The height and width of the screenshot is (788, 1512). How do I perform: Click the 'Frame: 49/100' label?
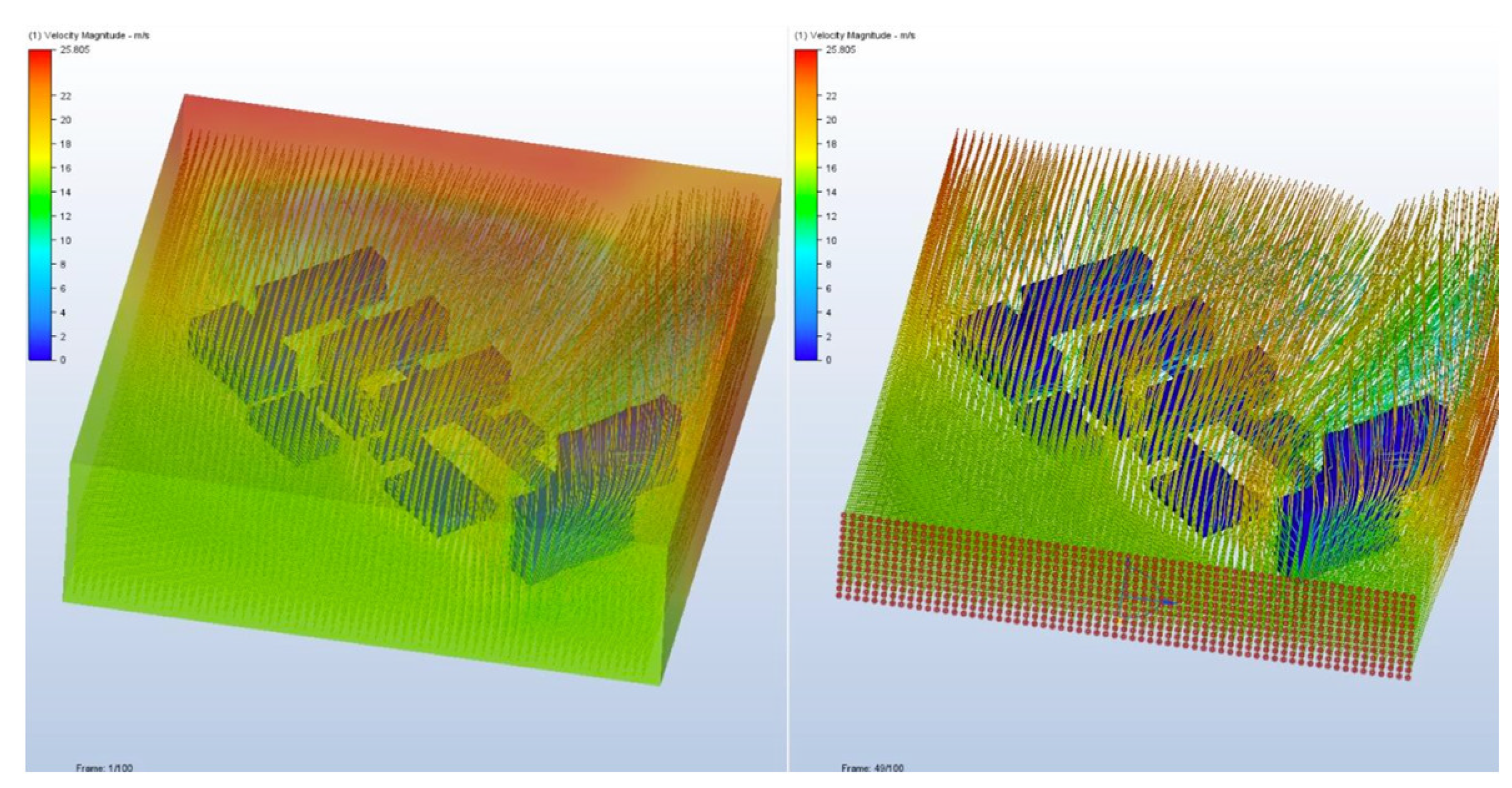(872, 767)
